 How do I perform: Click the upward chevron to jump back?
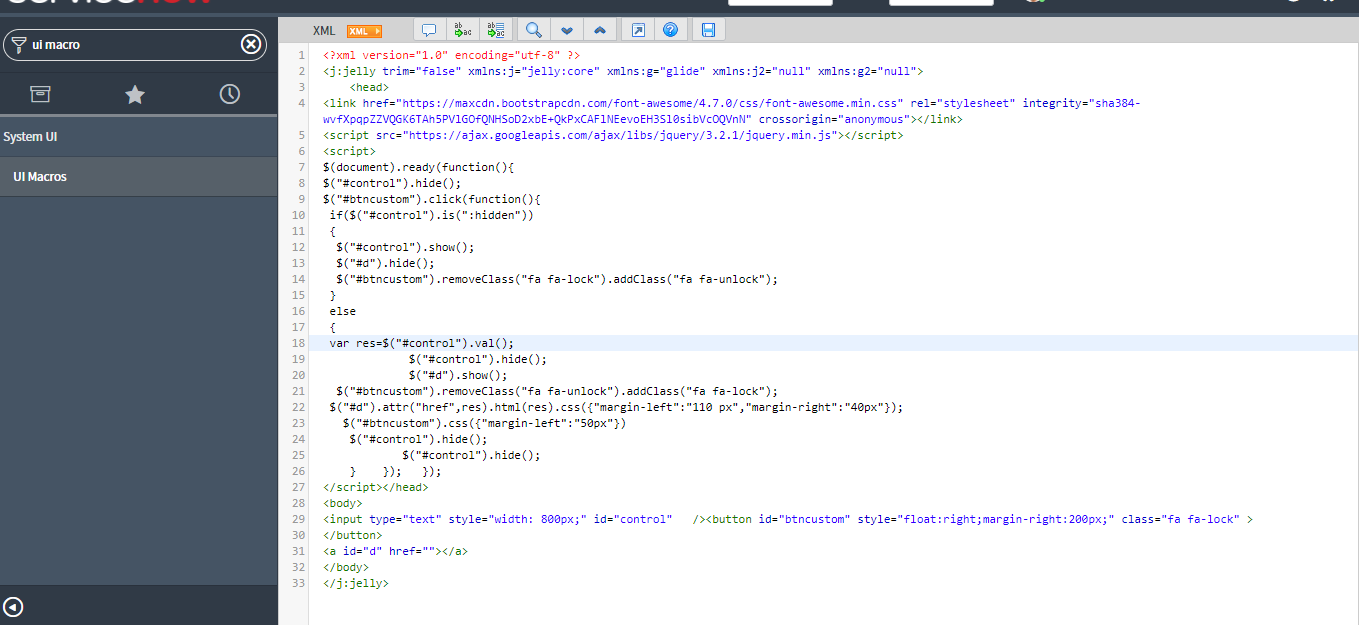point(599,29)
